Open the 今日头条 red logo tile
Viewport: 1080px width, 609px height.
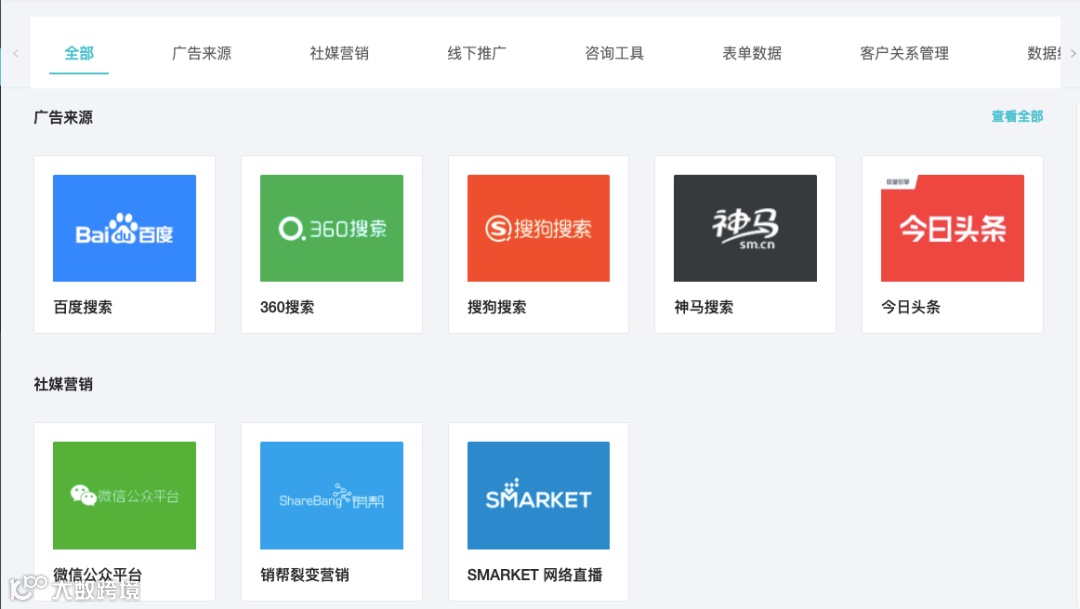pyautogui.click(x=953, y=228)
